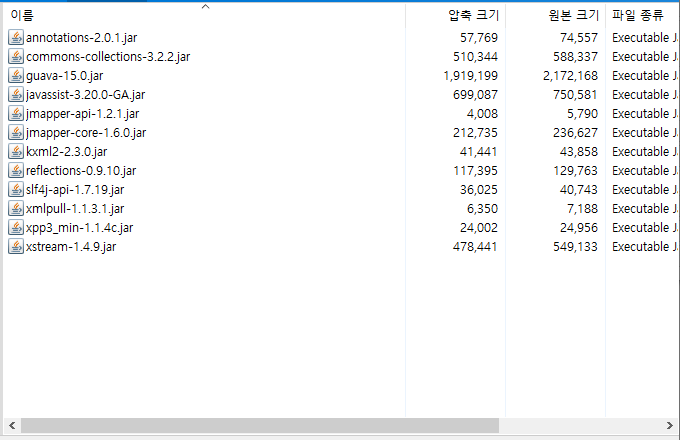Click the sort direction arrow above 이름 column
Image resolution: width=680 pixels, height=440 pixels.
click(x=206, y=7)
